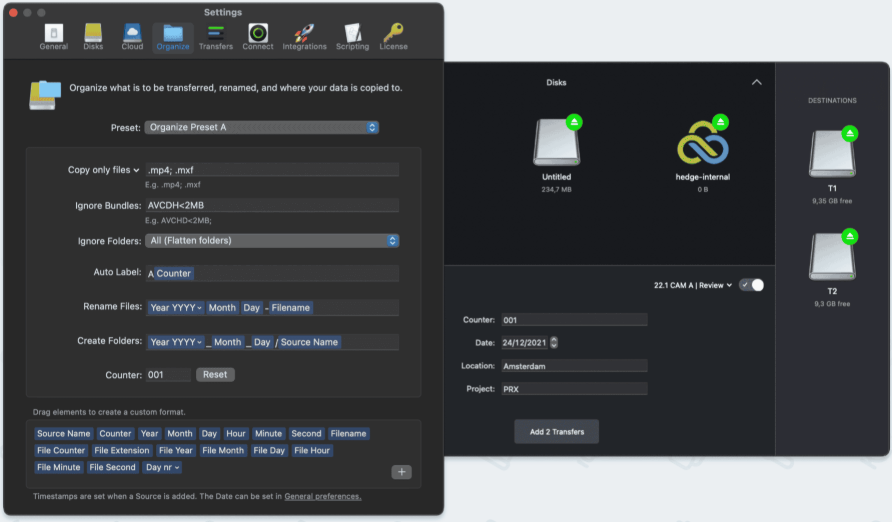Open the Cloud settings icon
The image size is (892, 522).
[x=132, y=33]
